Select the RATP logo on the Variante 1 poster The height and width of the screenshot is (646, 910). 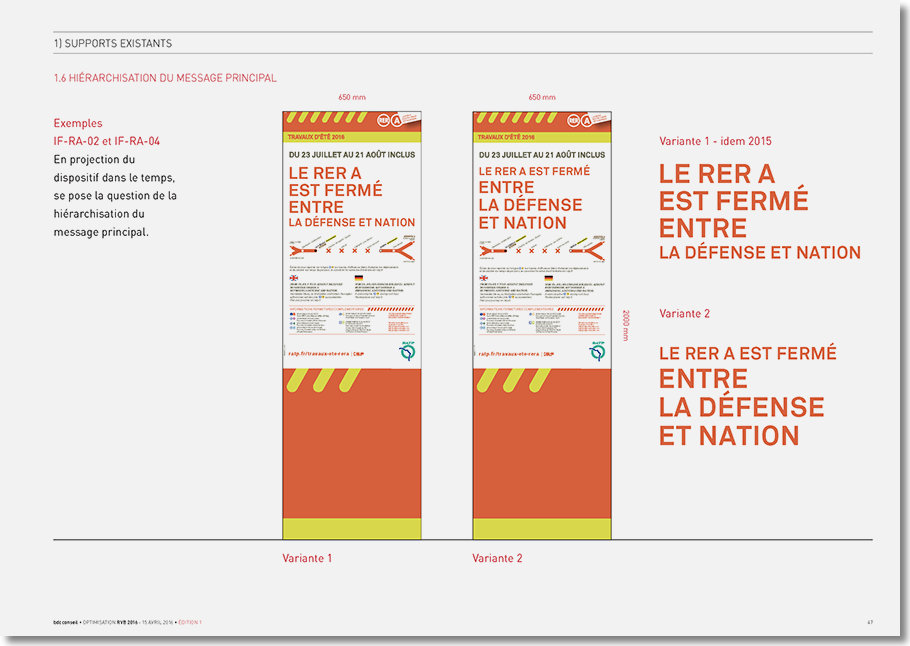tap(407, 351)
